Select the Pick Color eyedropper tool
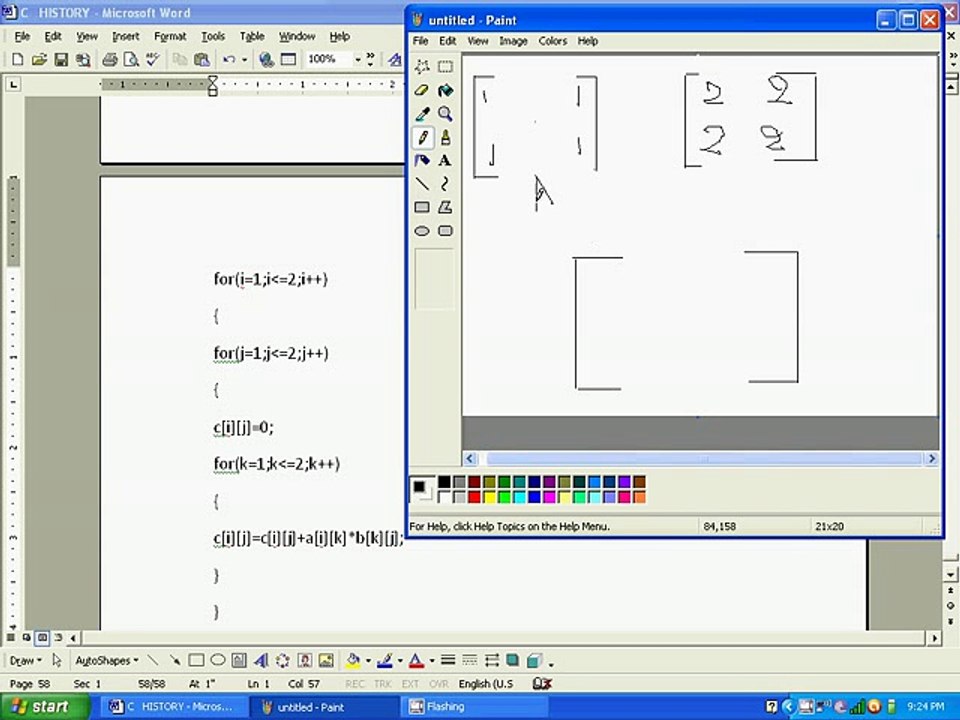960x720 pixels. [422, 113]
